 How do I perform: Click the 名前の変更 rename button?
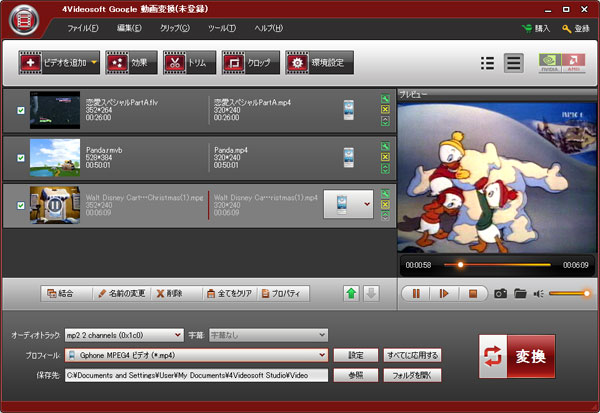[x=122, y=294]
